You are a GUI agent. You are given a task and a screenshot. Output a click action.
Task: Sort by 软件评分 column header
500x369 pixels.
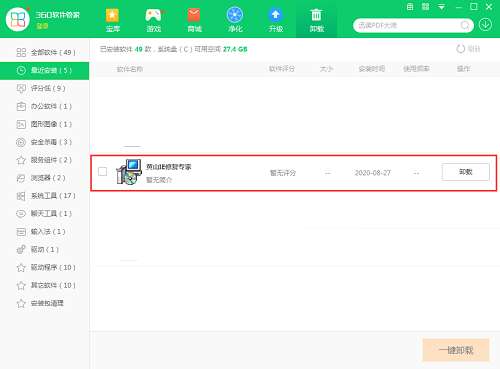pos(282,69)
